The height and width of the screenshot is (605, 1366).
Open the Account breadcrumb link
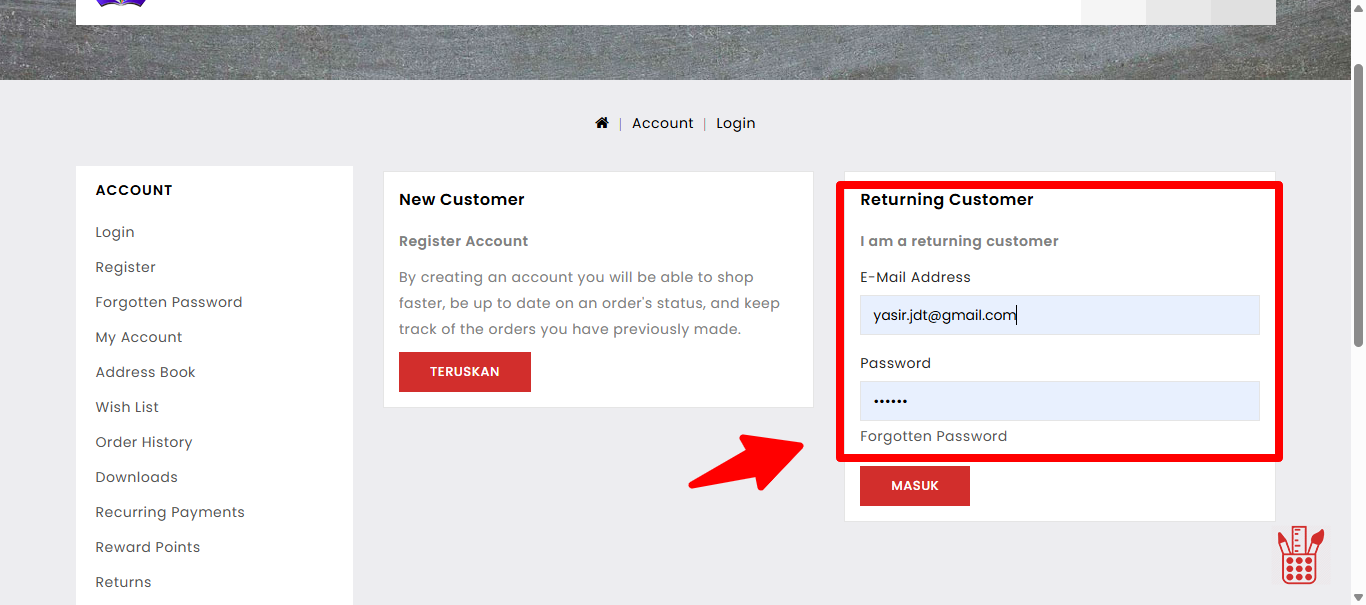click(662, 123)
